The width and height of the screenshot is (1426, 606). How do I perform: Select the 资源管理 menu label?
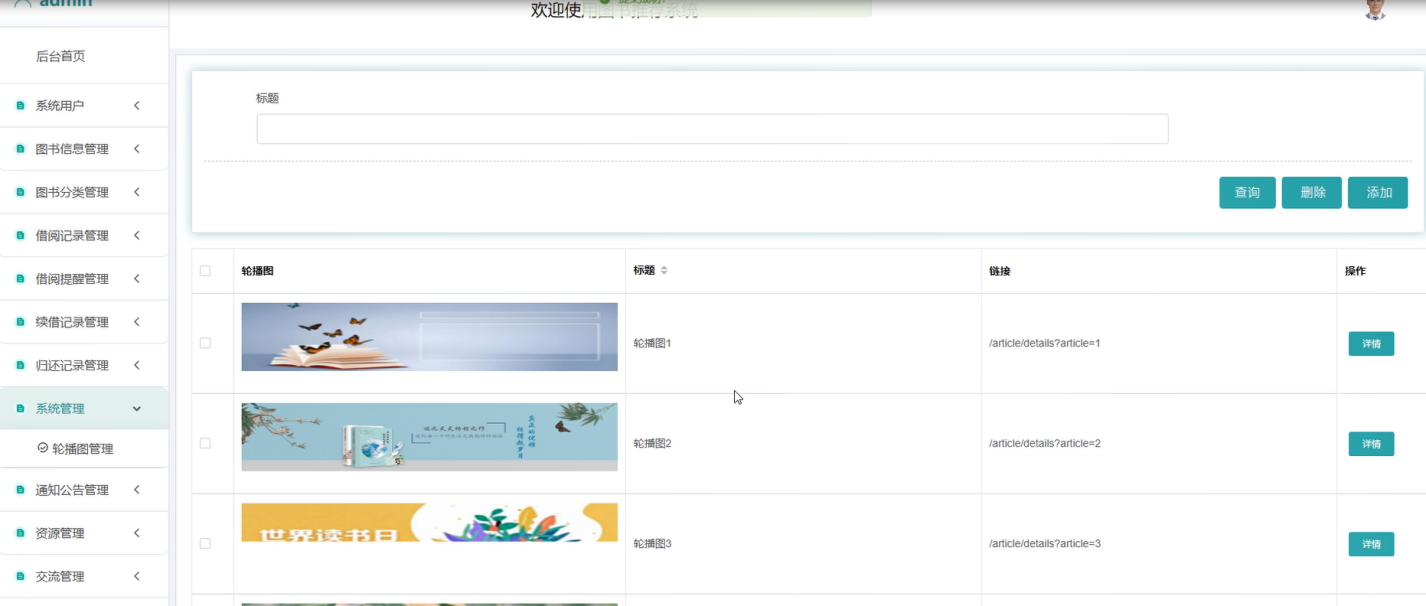60,533
